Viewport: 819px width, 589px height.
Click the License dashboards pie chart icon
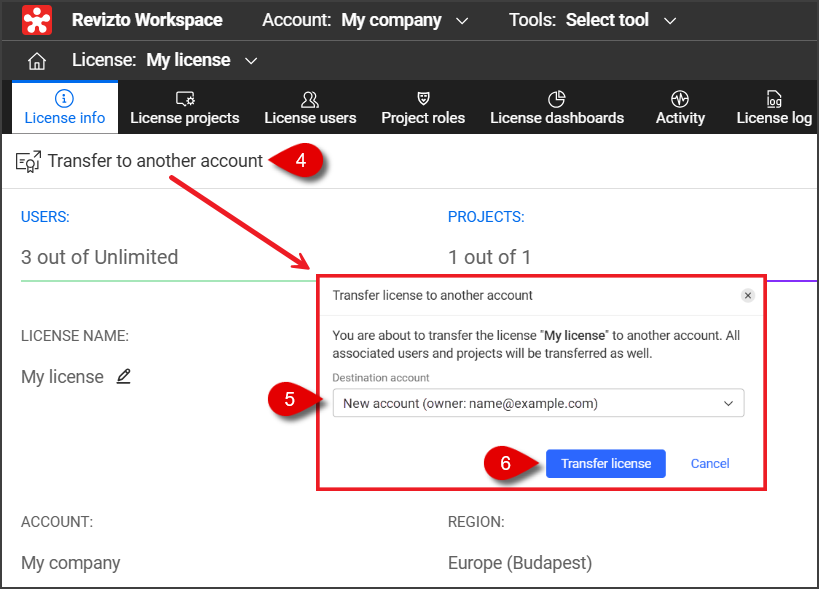[557, 98]
